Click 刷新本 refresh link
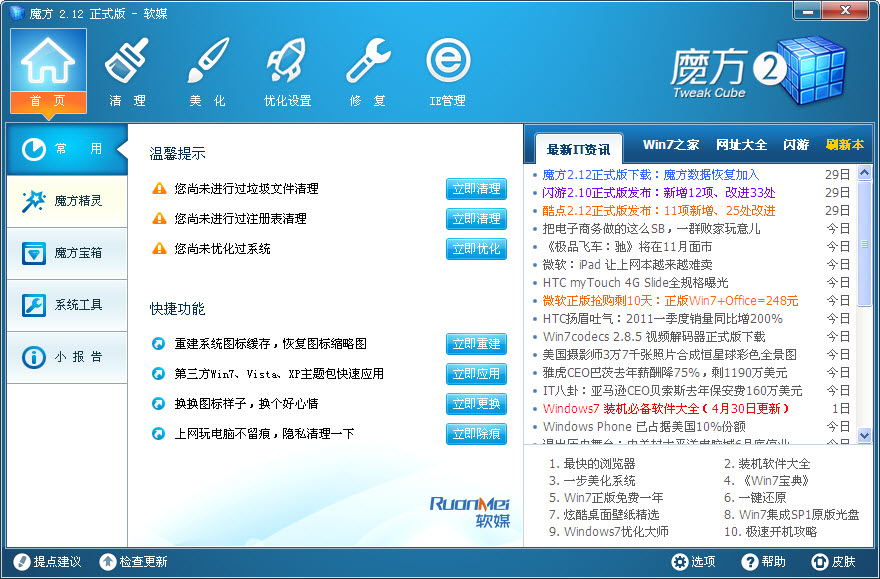Screen dimensions: 880x579 coord(845,145)
